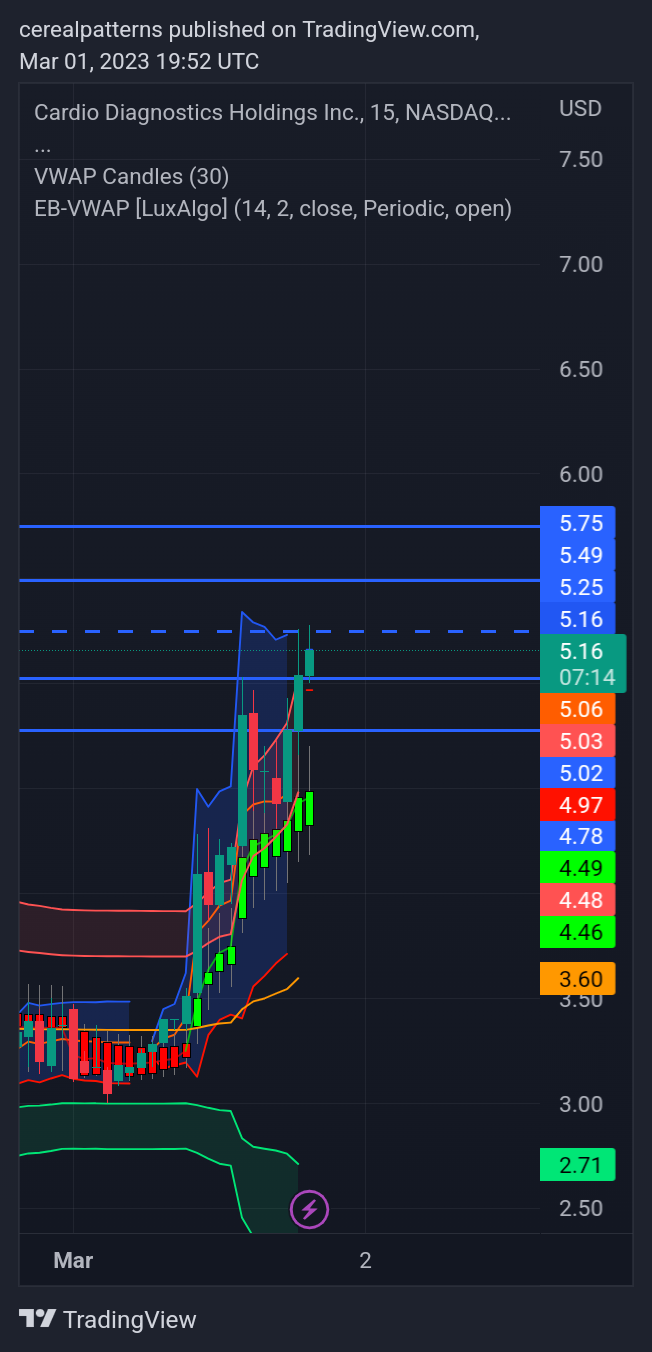Click the EB-VWAP [LuxAlgo] indicator legend
Screen dimensions: 652x1352
[x=273, y=208]
